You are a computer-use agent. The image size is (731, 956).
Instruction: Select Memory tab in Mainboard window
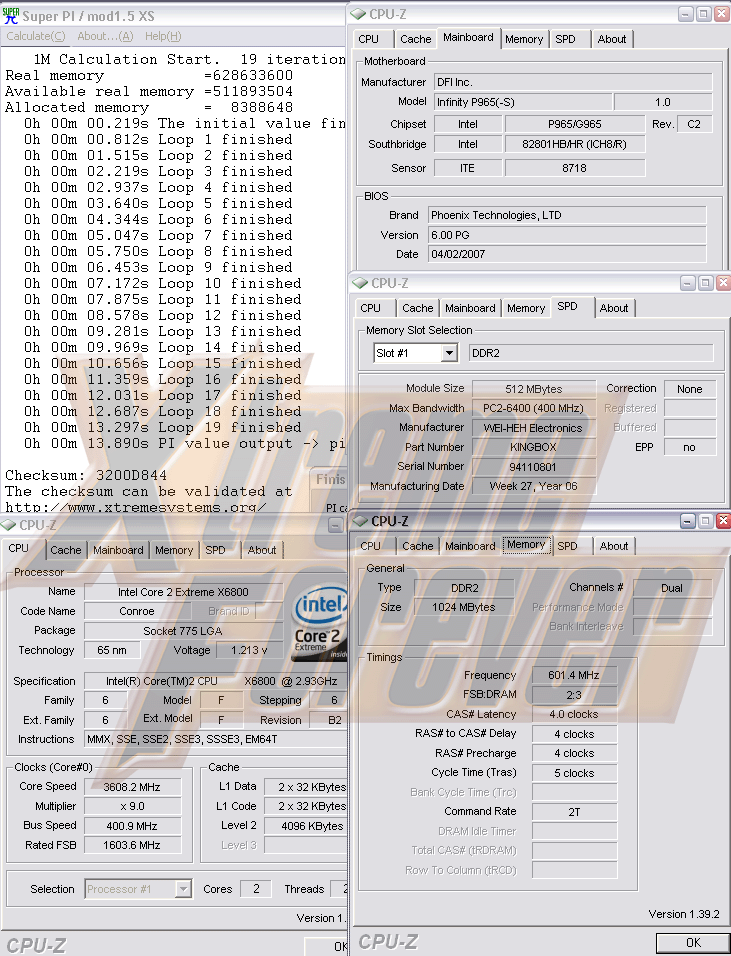(524, 39)
